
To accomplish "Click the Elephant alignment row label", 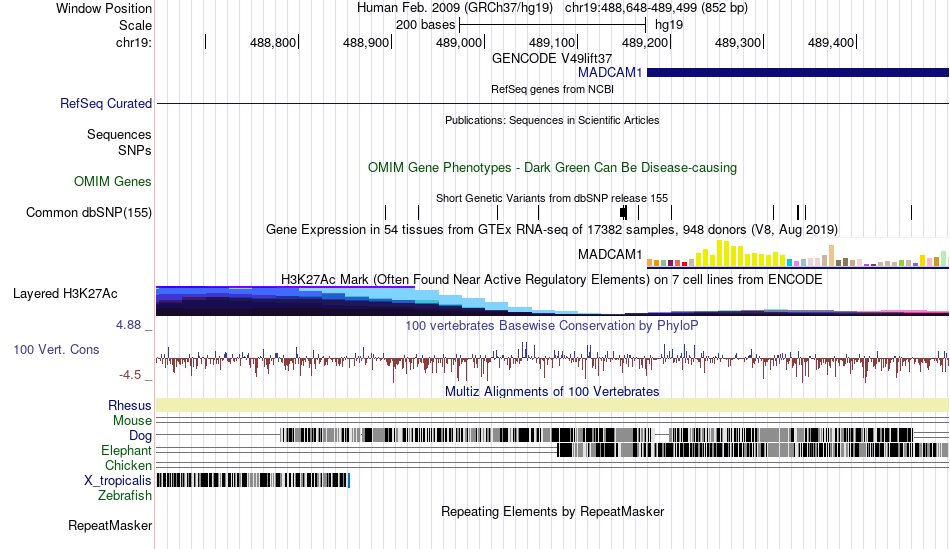I will click(127, 451).
